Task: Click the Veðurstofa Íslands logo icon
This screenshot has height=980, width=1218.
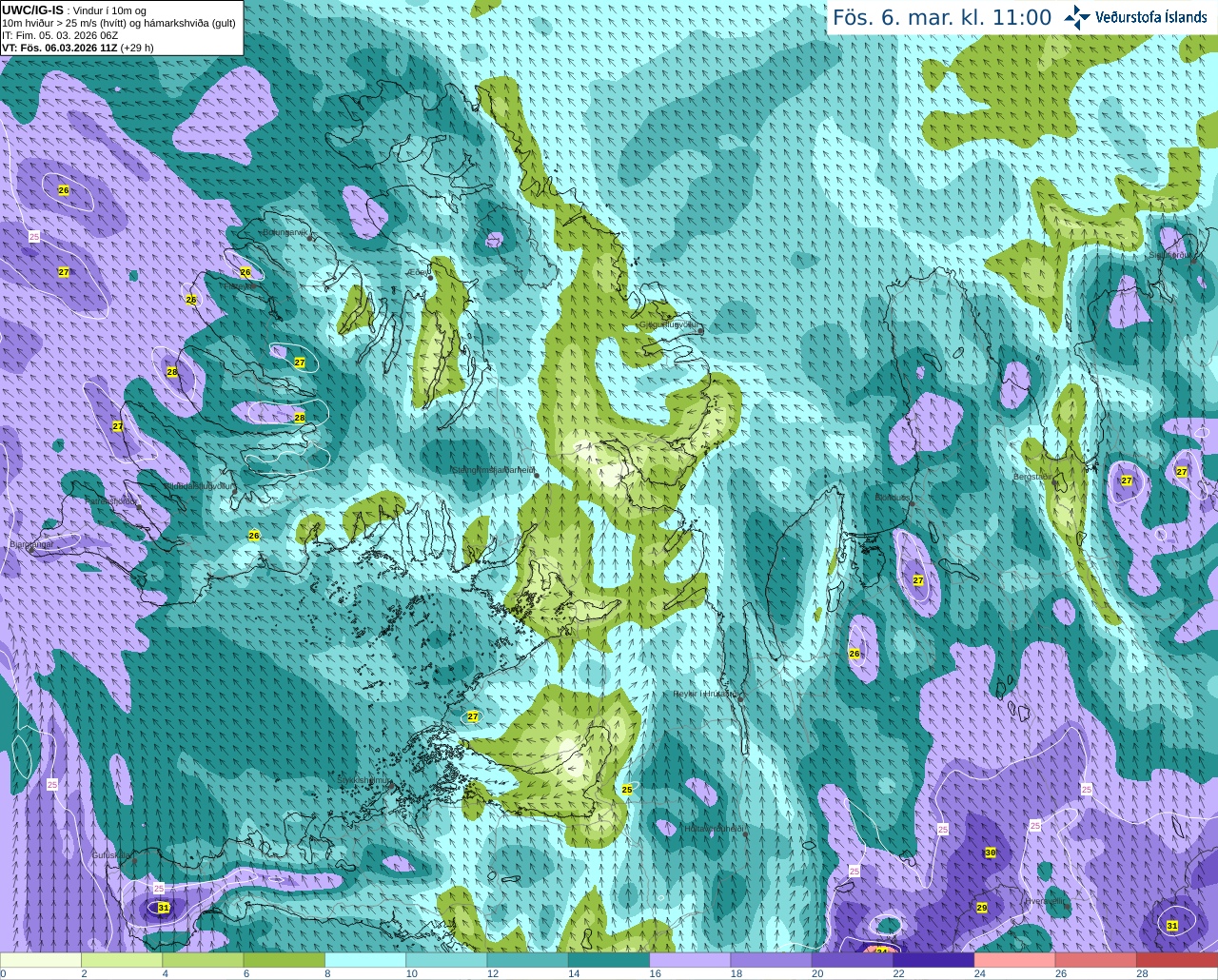Action: pos(1077,17)
